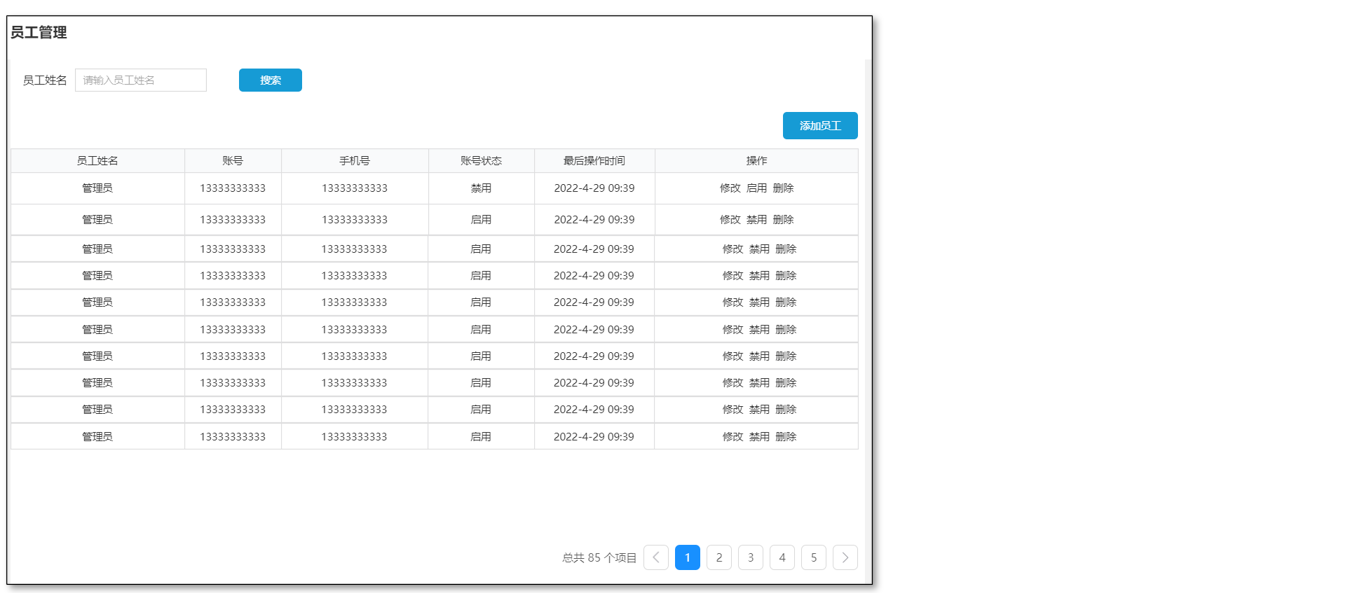Go to page 2 of results
Screen dimensions: 1354x593
coord(719,558)
